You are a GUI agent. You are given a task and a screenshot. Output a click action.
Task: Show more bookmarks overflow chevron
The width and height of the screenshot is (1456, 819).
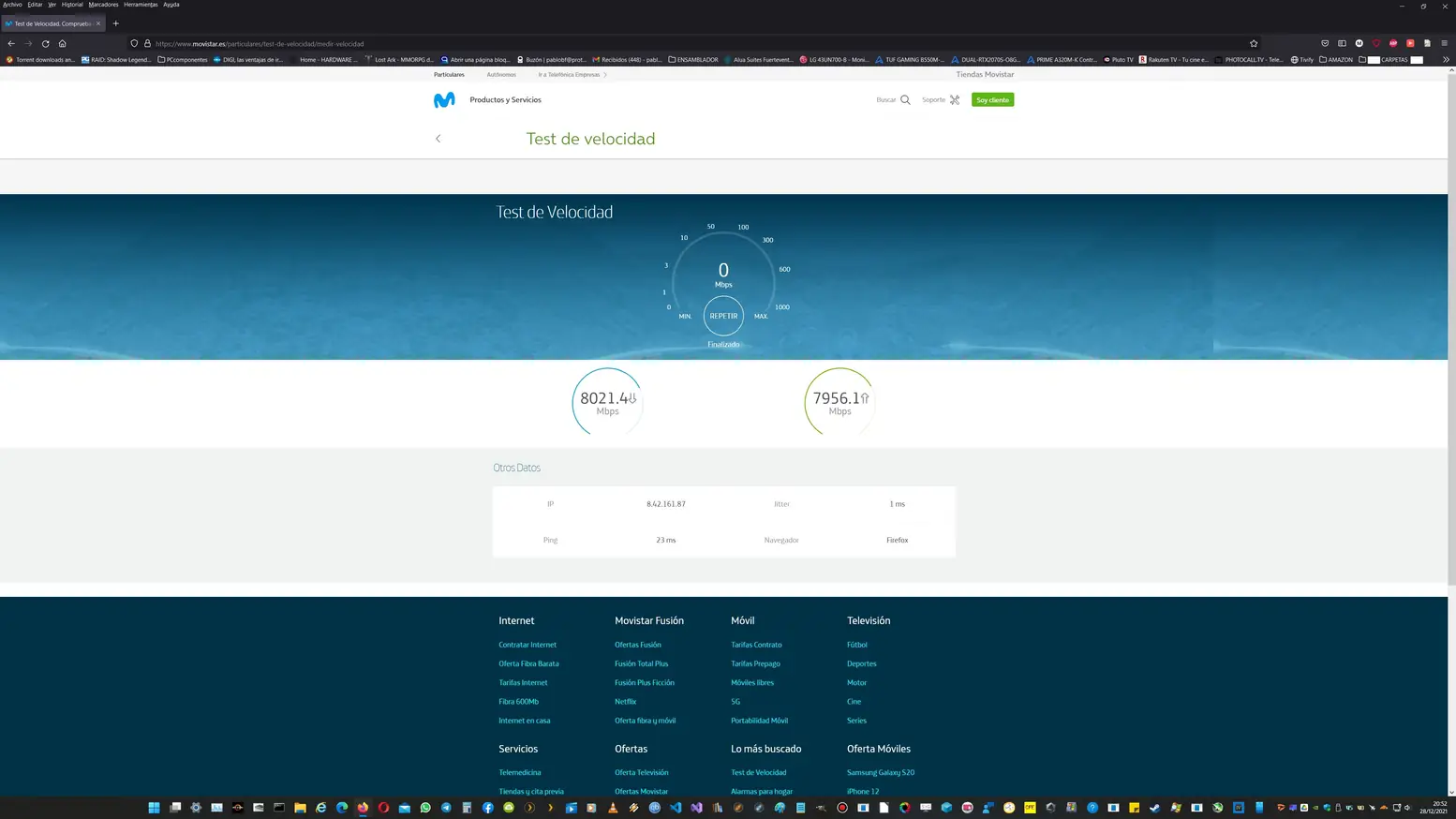1446,59
